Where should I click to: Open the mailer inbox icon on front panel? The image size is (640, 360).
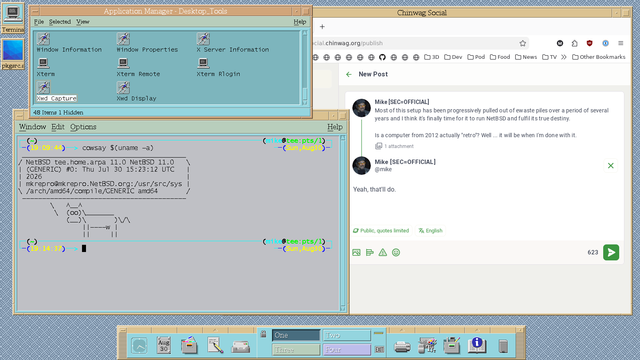click(240, 347)
